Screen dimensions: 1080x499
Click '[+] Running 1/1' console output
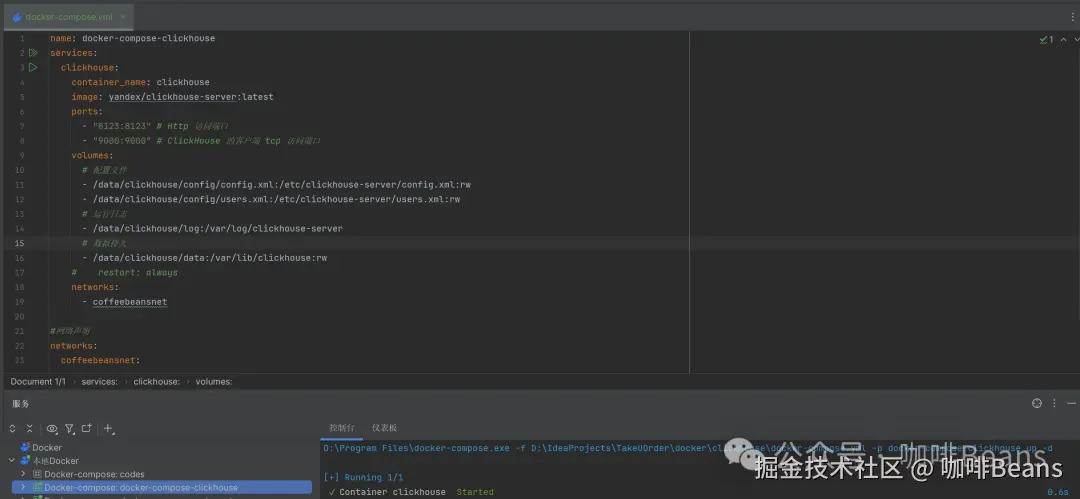pos(363,478)
